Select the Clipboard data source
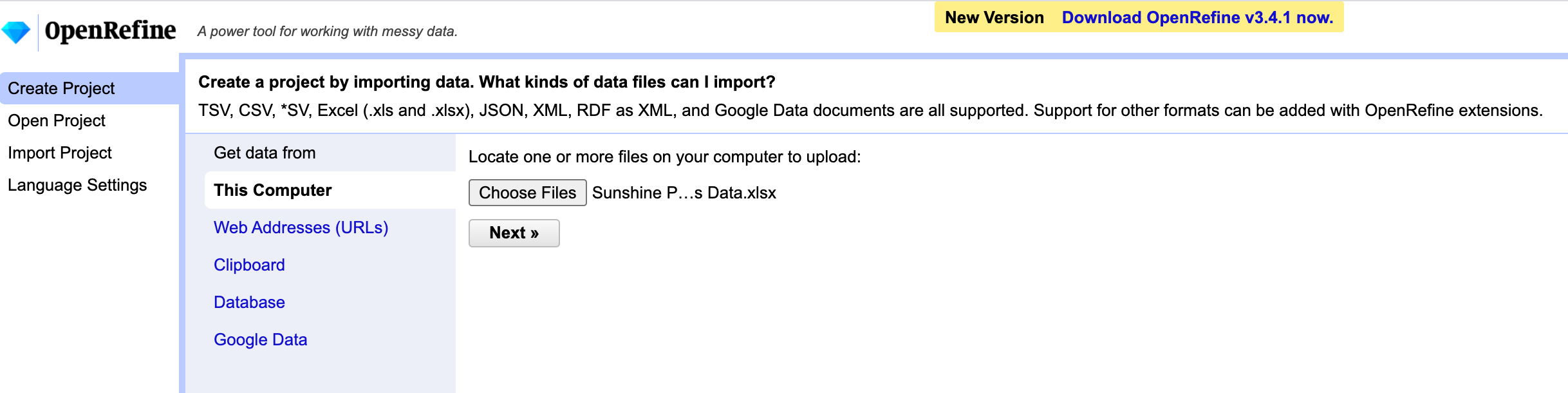 tap(249, 265)
